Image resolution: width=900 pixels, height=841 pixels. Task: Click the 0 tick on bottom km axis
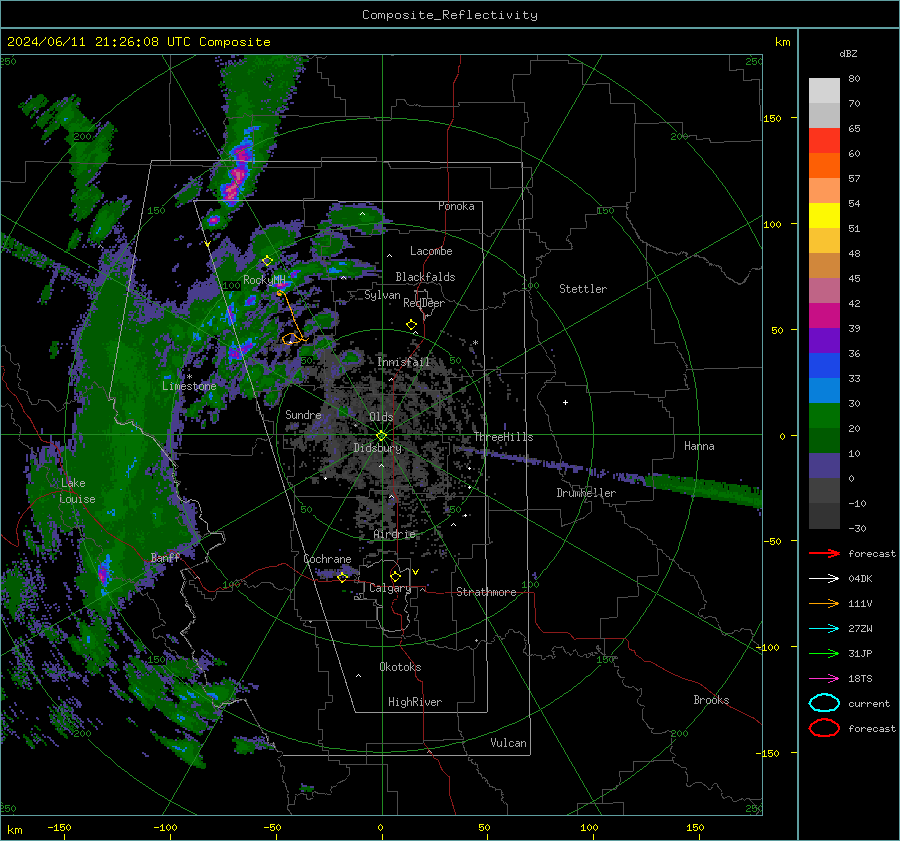[x=380, y=827]
